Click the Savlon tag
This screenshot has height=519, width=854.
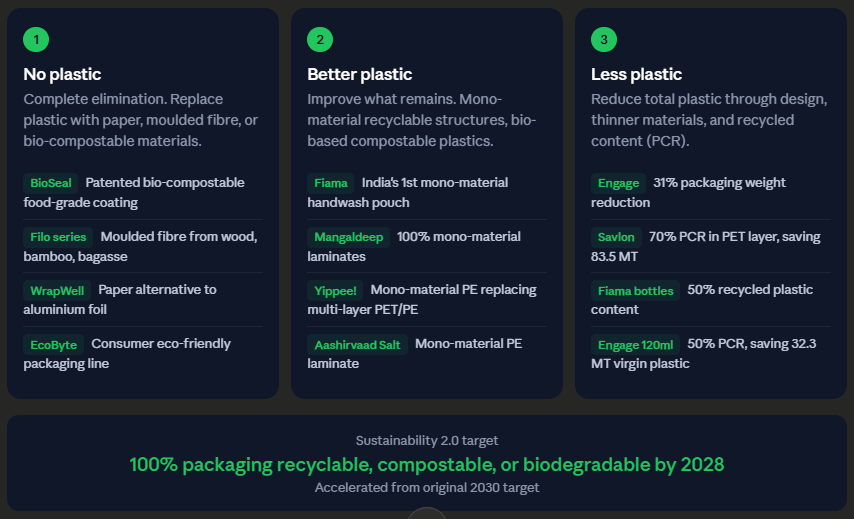(616, 237)
